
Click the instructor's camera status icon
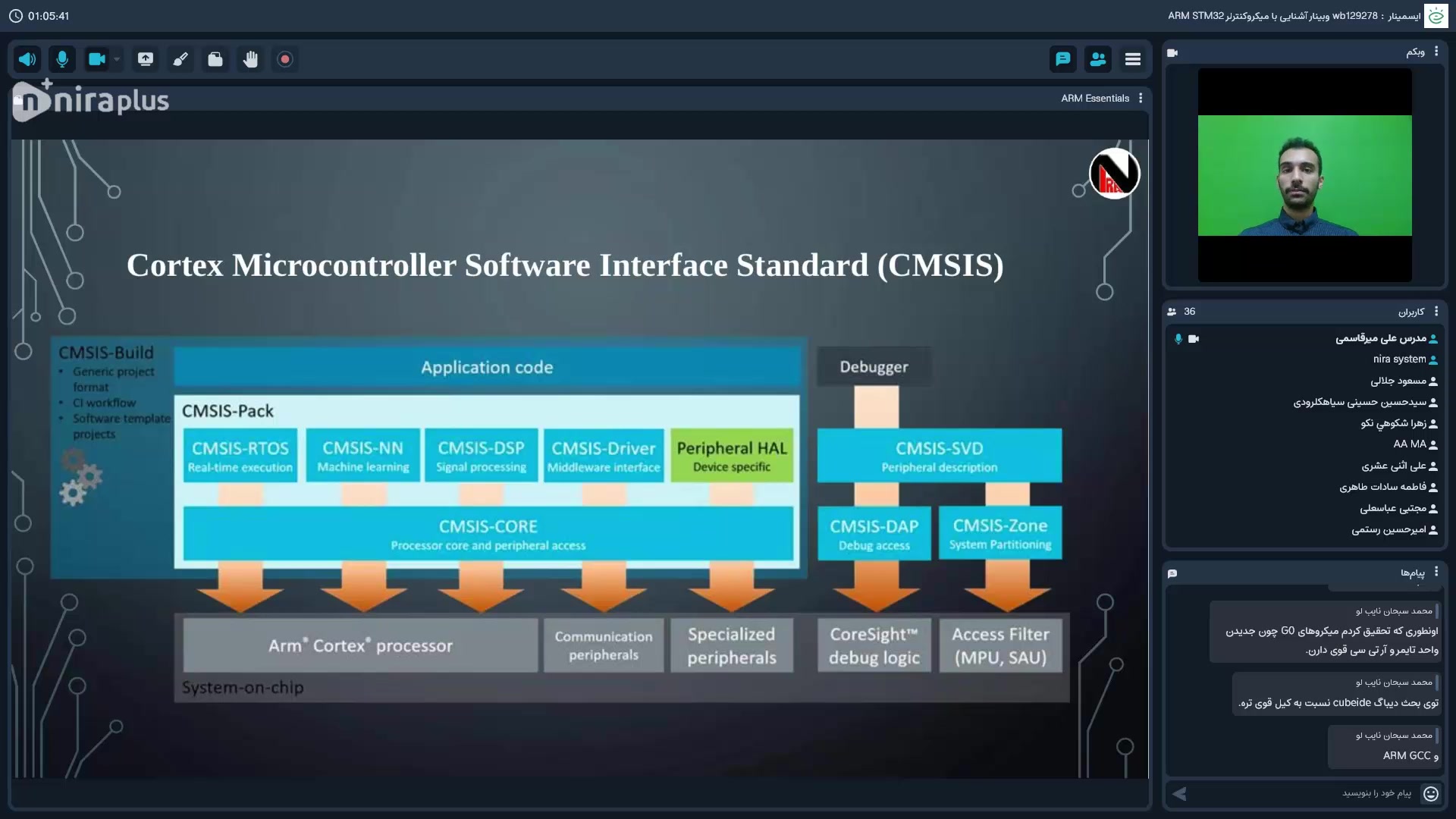click(x=1194, y=339)
